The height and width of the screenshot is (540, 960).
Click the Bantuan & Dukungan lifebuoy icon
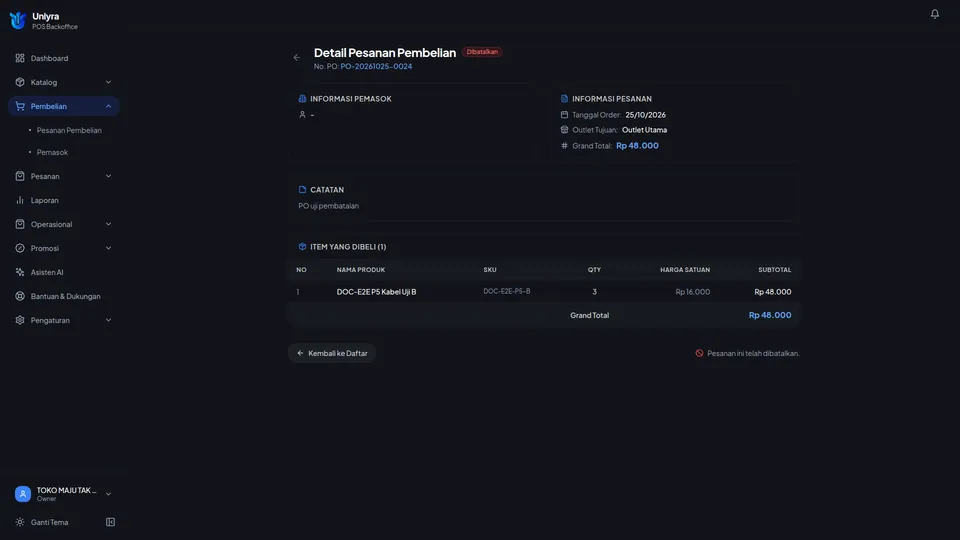20,296
